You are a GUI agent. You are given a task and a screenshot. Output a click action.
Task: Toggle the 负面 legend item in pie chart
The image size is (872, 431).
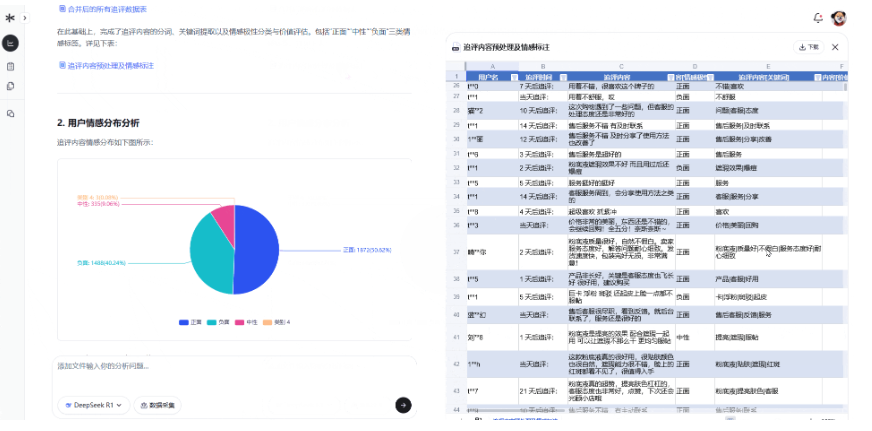(x=219, y=322)
